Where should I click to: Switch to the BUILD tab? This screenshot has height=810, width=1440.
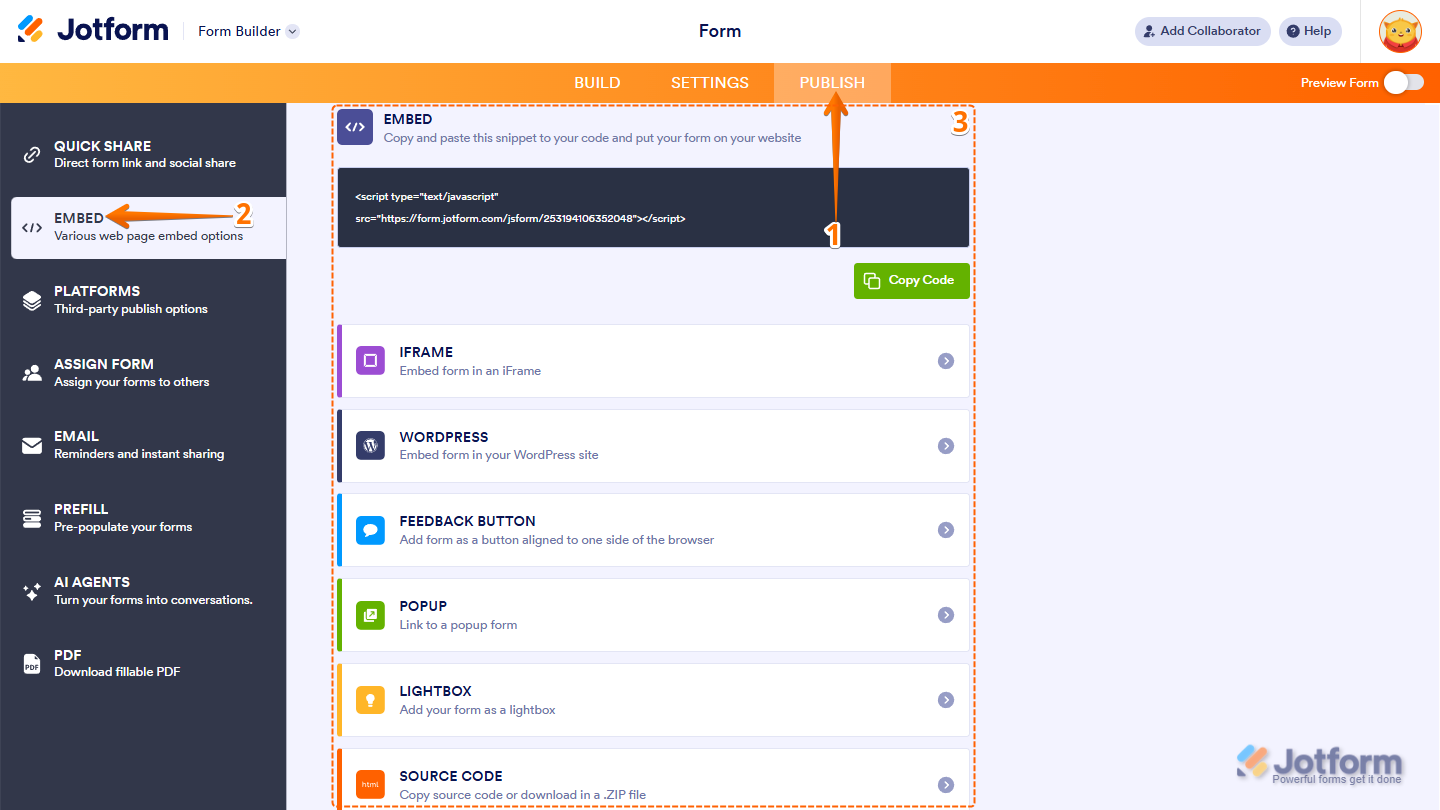597,82
